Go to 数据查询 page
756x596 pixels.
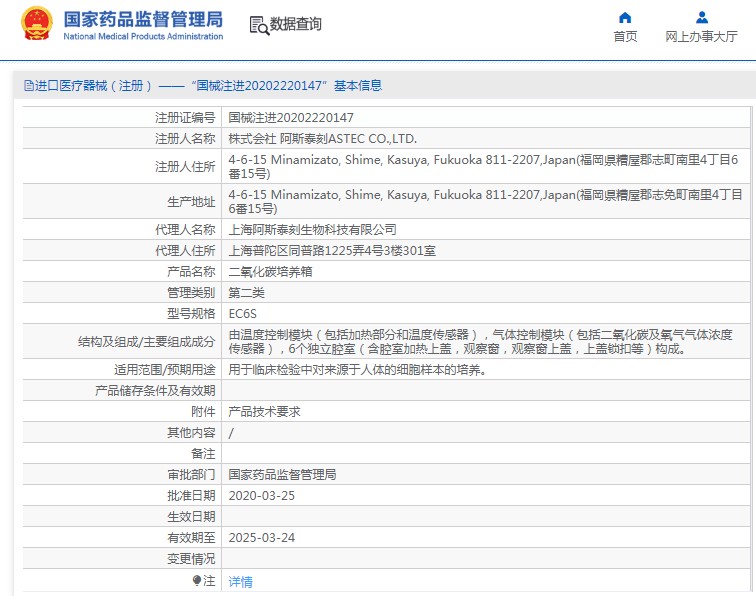[x=295, y=24]
